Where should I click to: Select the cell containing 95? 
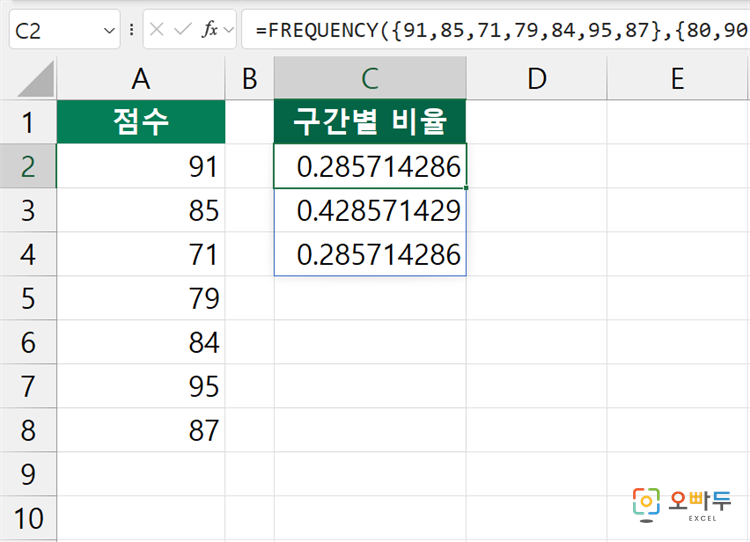[141, 386]
